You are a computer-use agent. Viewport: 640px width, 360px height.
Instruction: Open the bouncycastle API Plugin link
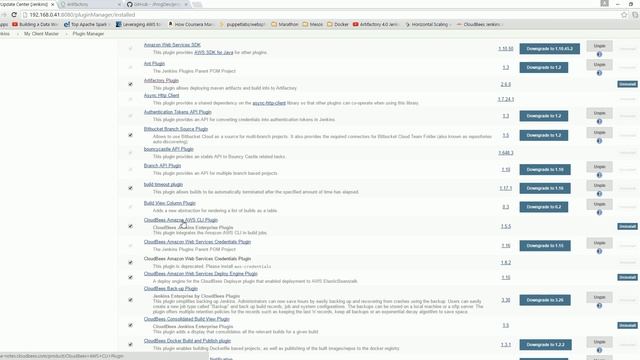pyautogui.click(x=169, y=149)
